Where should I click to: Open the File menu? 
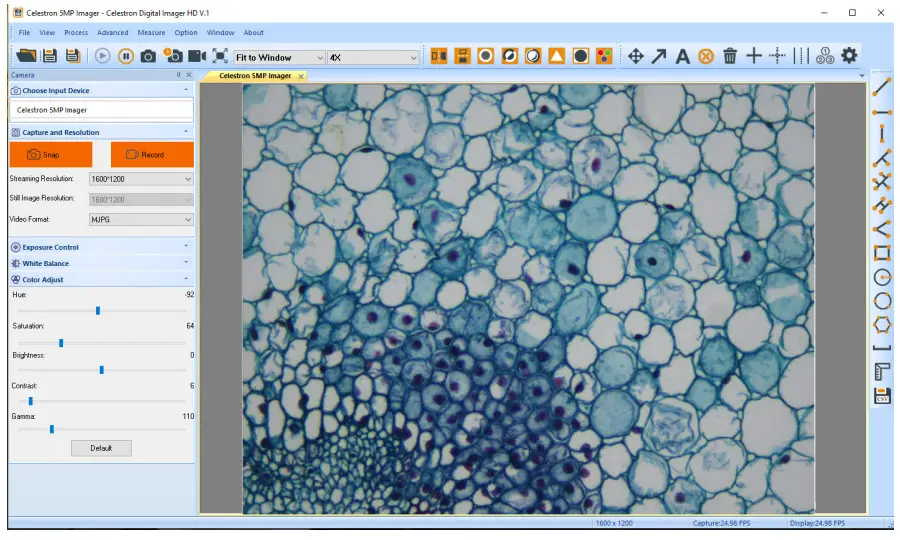(24, 33)
